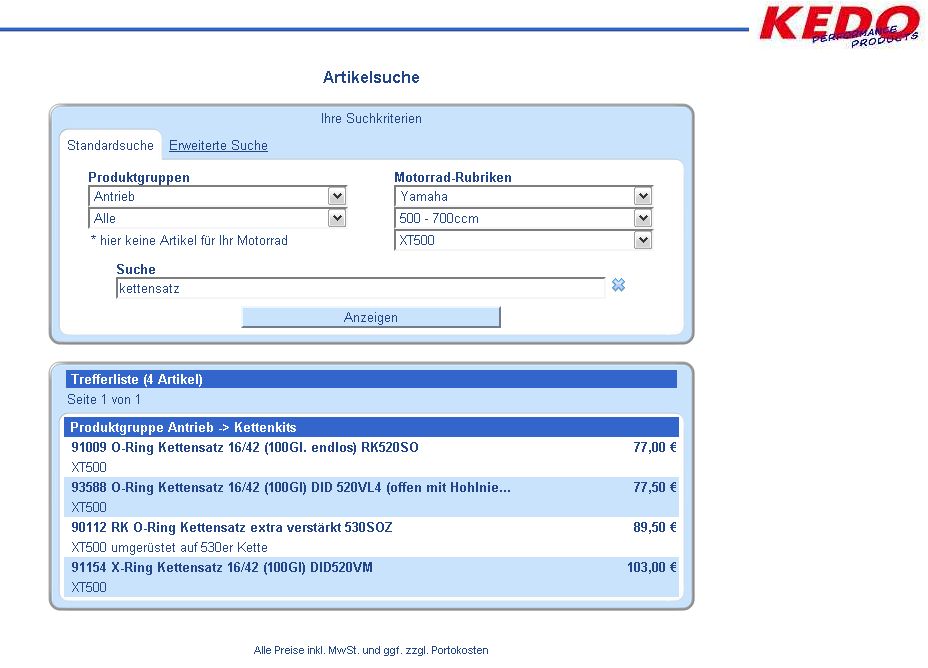
Task: Switch to the Erweiterte Suche tab
Action: coord(218,146)
